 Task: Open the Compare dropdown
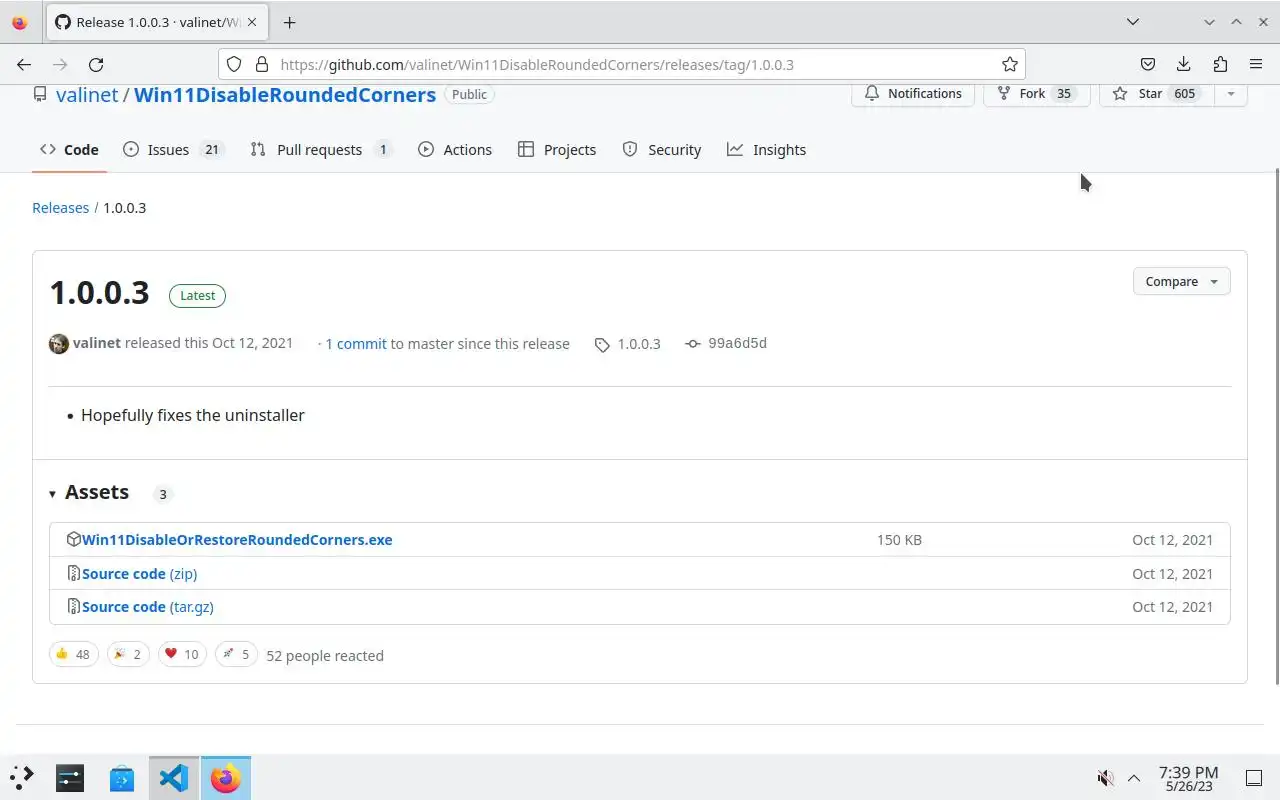pos(1181,281)
